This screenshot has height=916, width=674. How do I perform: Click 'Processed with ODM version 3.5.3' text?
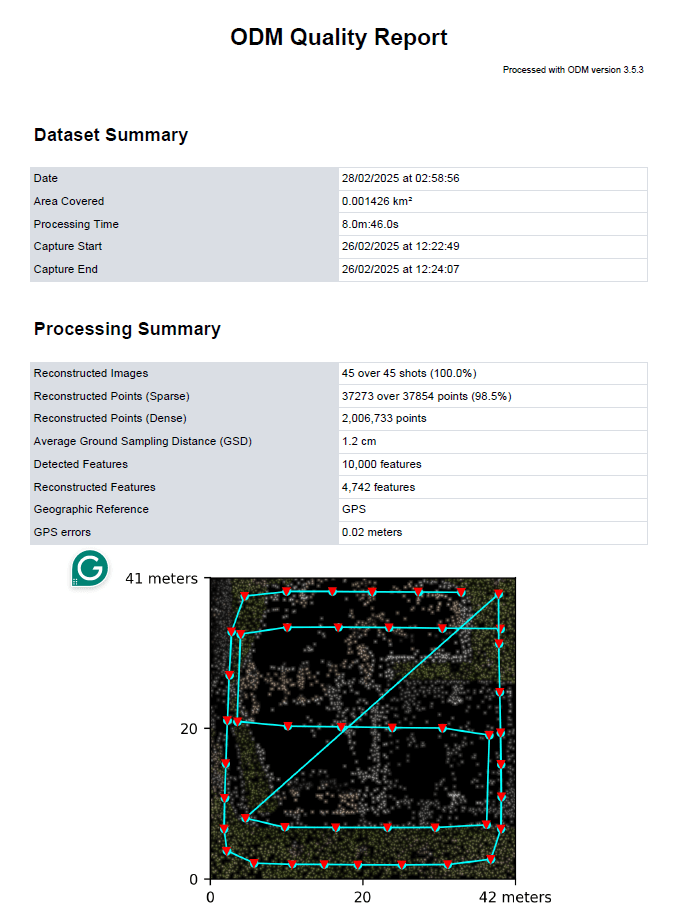coord(573,70)
